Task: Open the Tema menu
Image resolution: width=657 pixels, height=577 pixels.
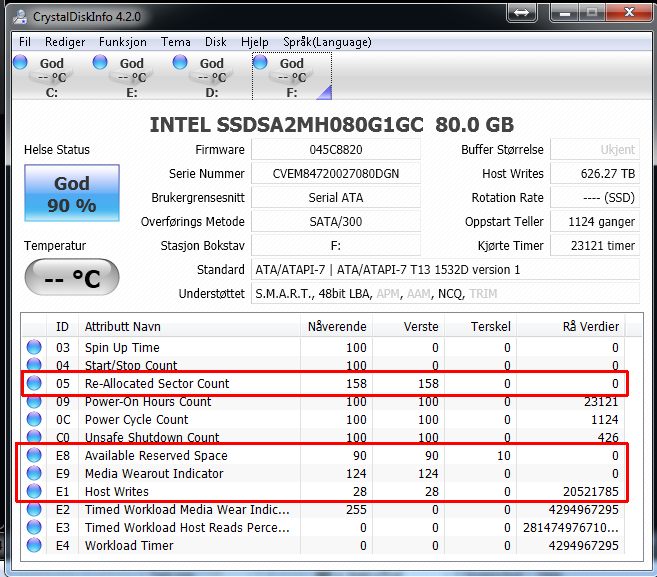Action: click(176, 42)
